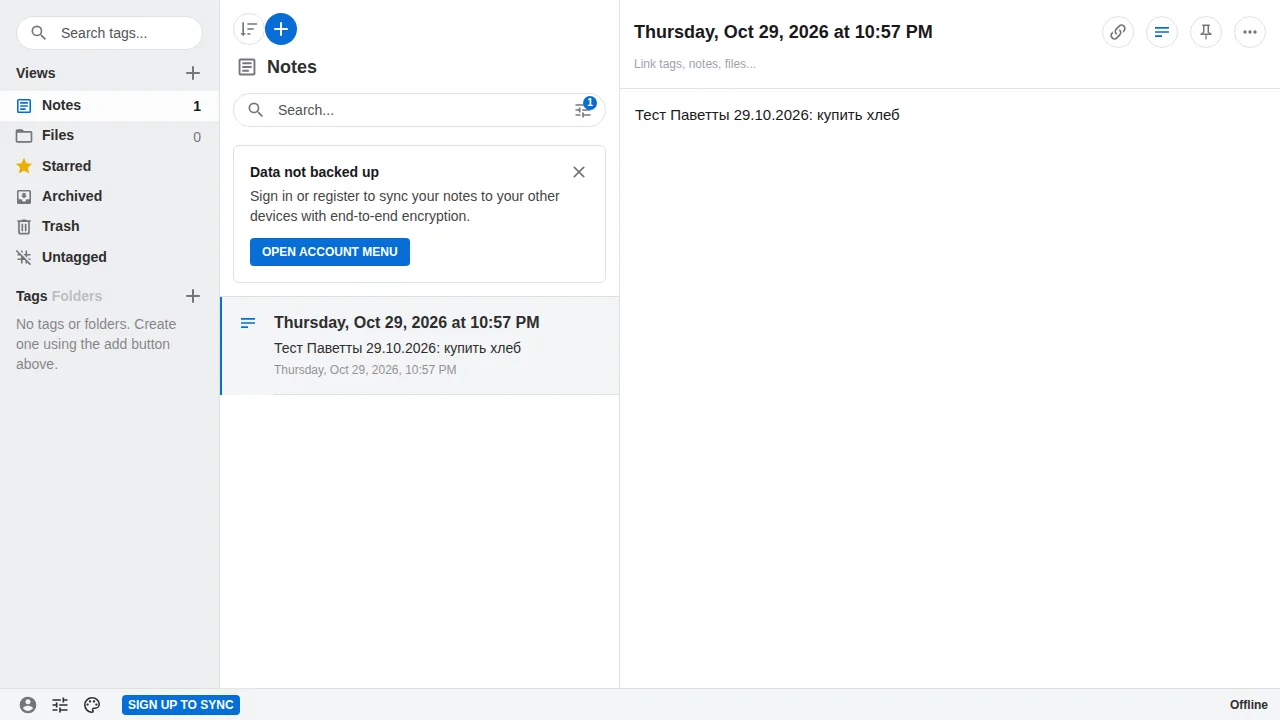Open the change note type icon
The image size is (1280, 720).
click(x=1162, y=32)
